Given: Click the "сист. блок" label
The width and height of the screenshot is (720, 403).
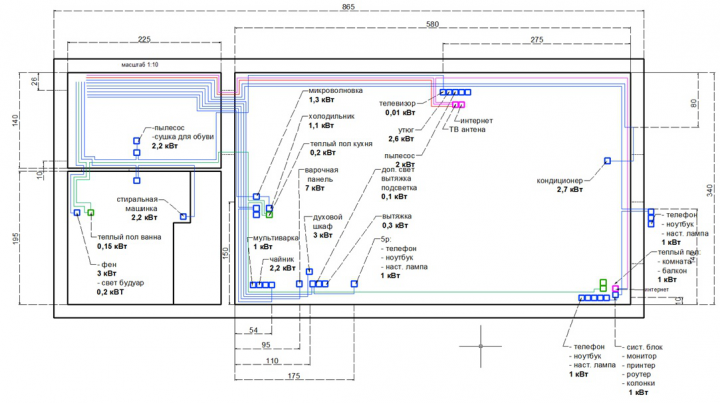Looking at the screenshot, I should (x=645, y=347).
